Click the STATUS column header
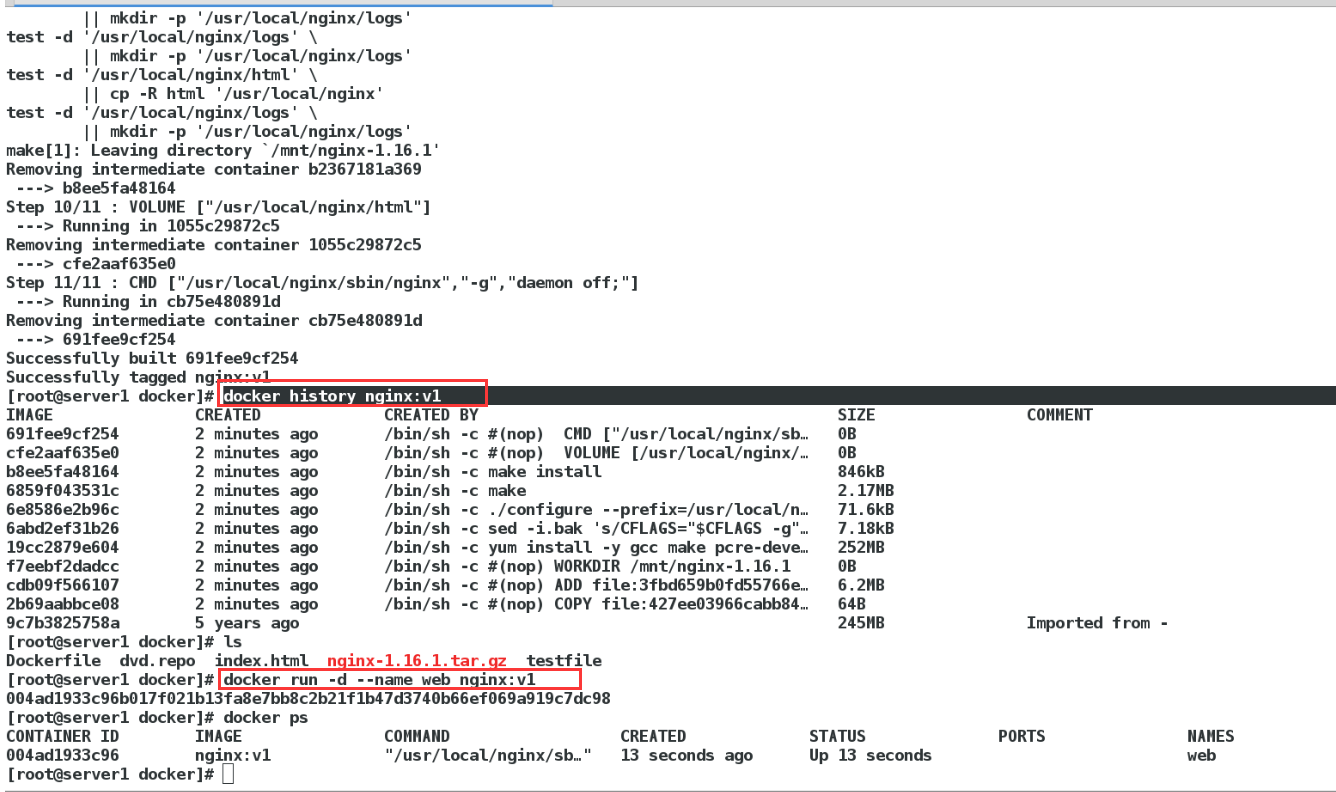Screen dimensions: 1336x792 point(838,737)
